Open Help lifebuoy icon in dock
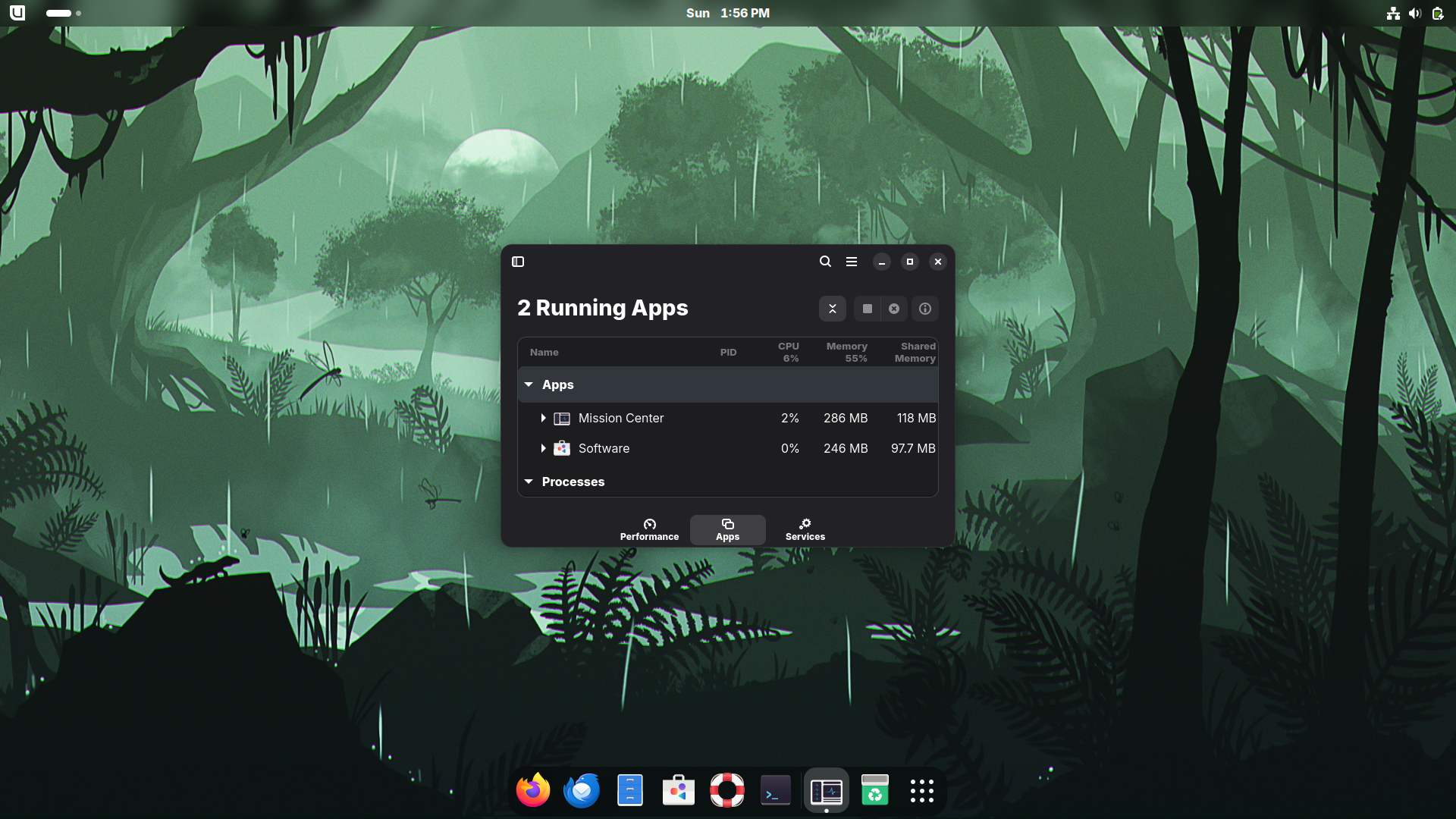Viewport: 1456px width, 819px height. (727, 791)
